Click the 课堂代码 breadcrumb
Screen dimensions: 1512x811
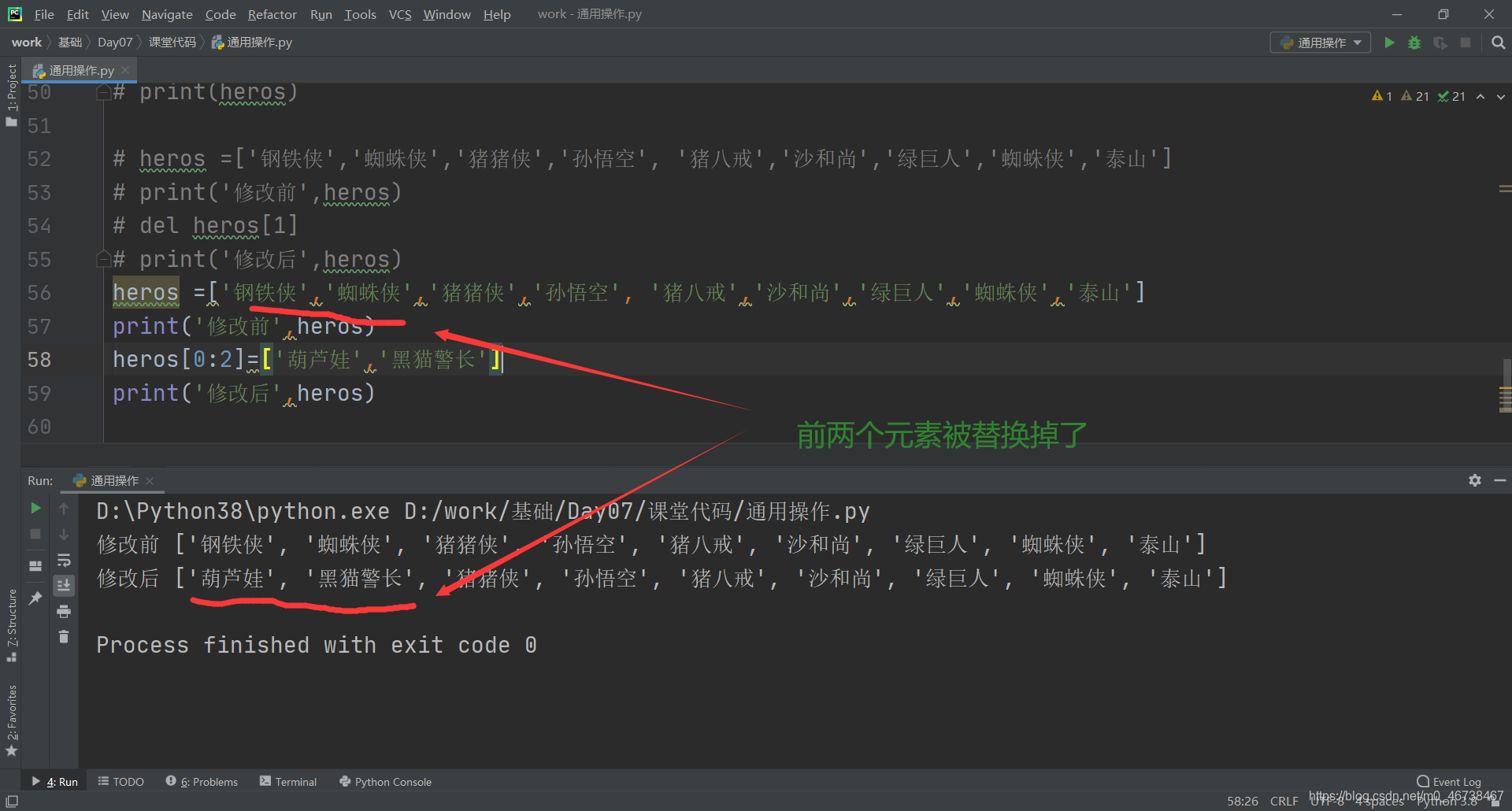172,43
